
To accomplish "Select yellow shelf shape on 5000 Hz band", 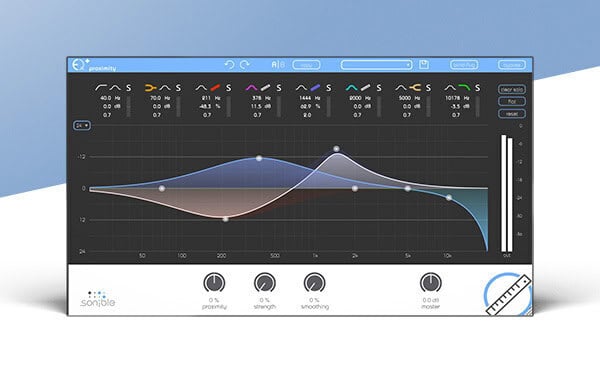I will (415, 88).
